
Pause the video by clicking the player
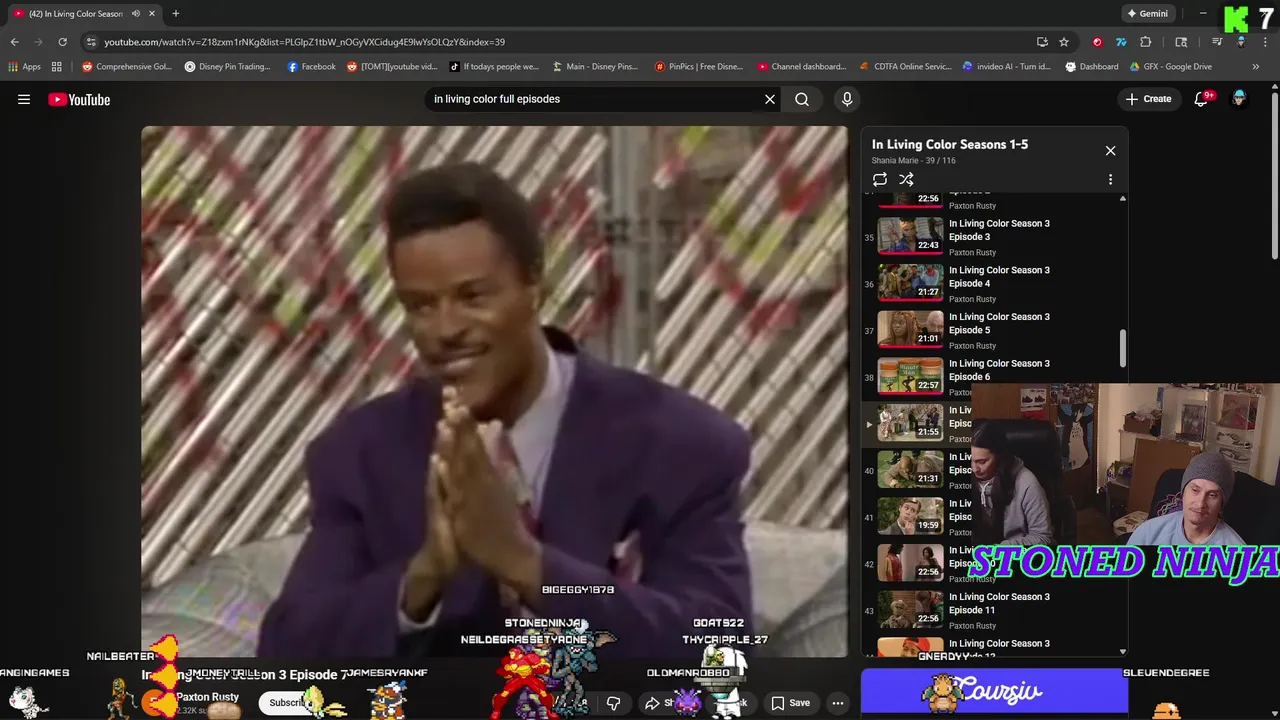[x=494, y=391]
